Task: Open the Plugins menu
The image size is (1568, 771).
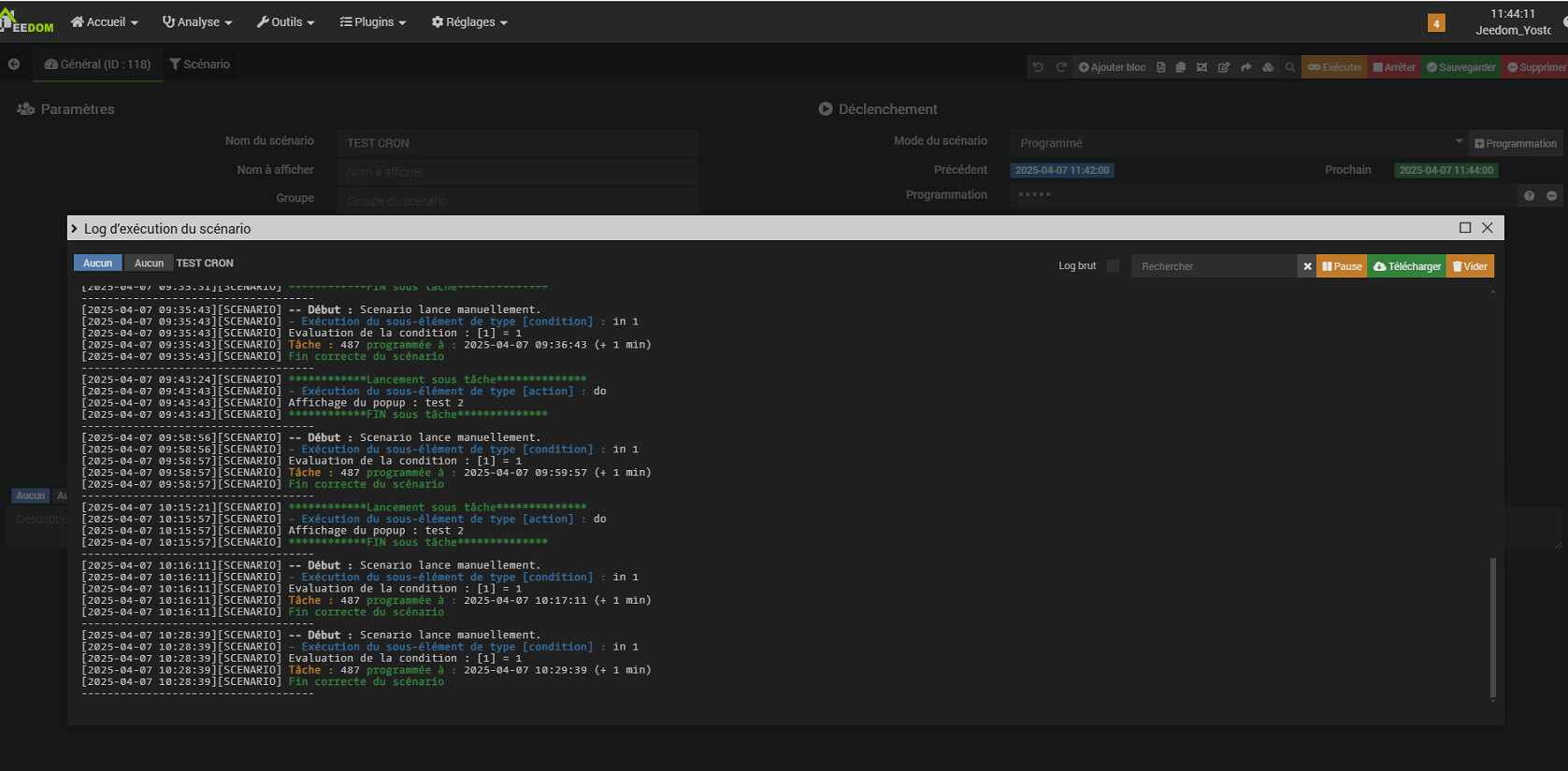Action: [373, 22]
